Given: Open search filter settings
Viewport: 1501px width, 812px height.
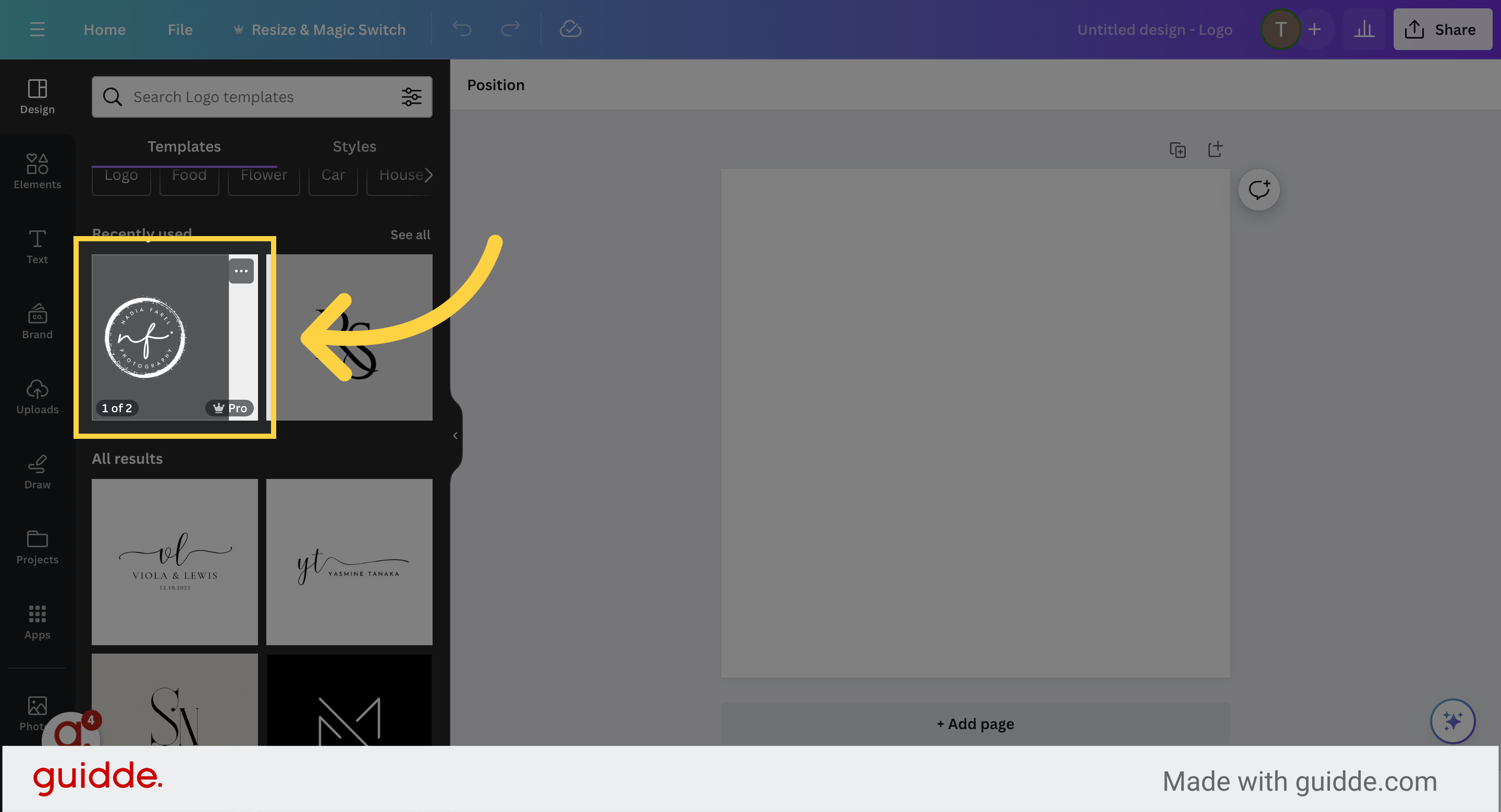Looking at the screenshot, I should [x=412, y=97].
